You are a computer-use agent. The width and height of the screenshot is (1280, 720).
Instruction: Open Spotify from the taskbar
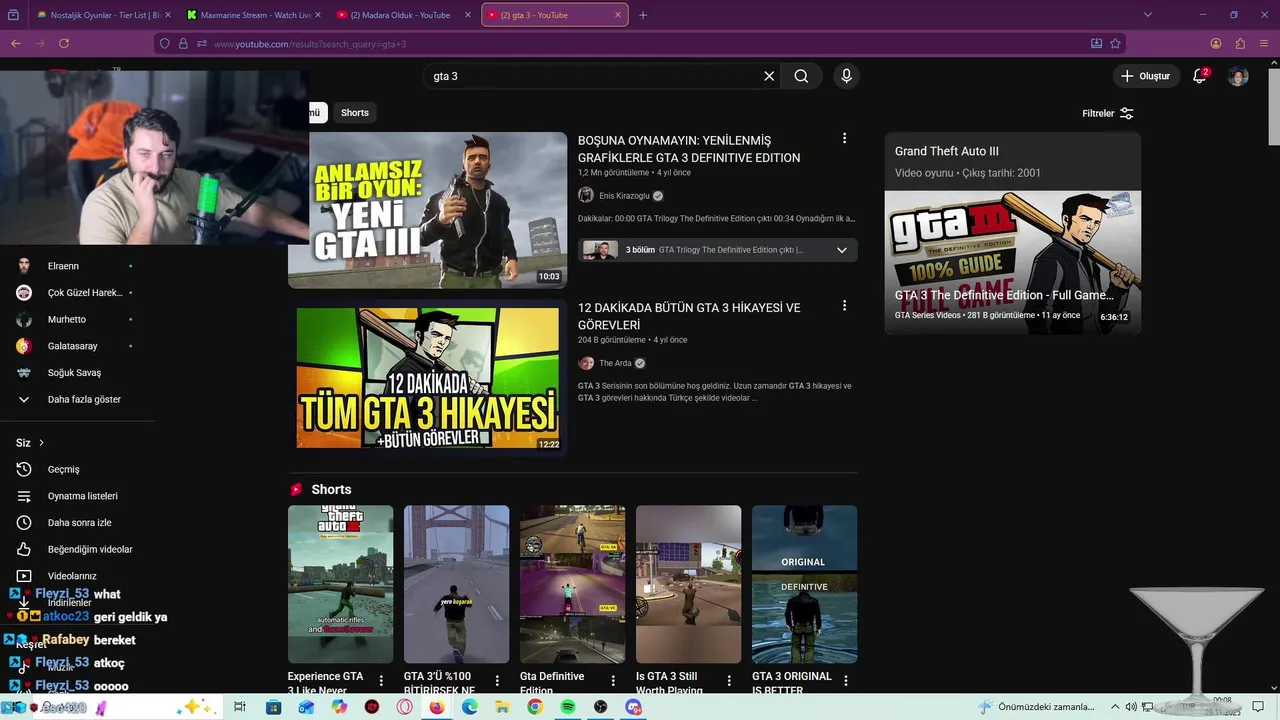568,707
